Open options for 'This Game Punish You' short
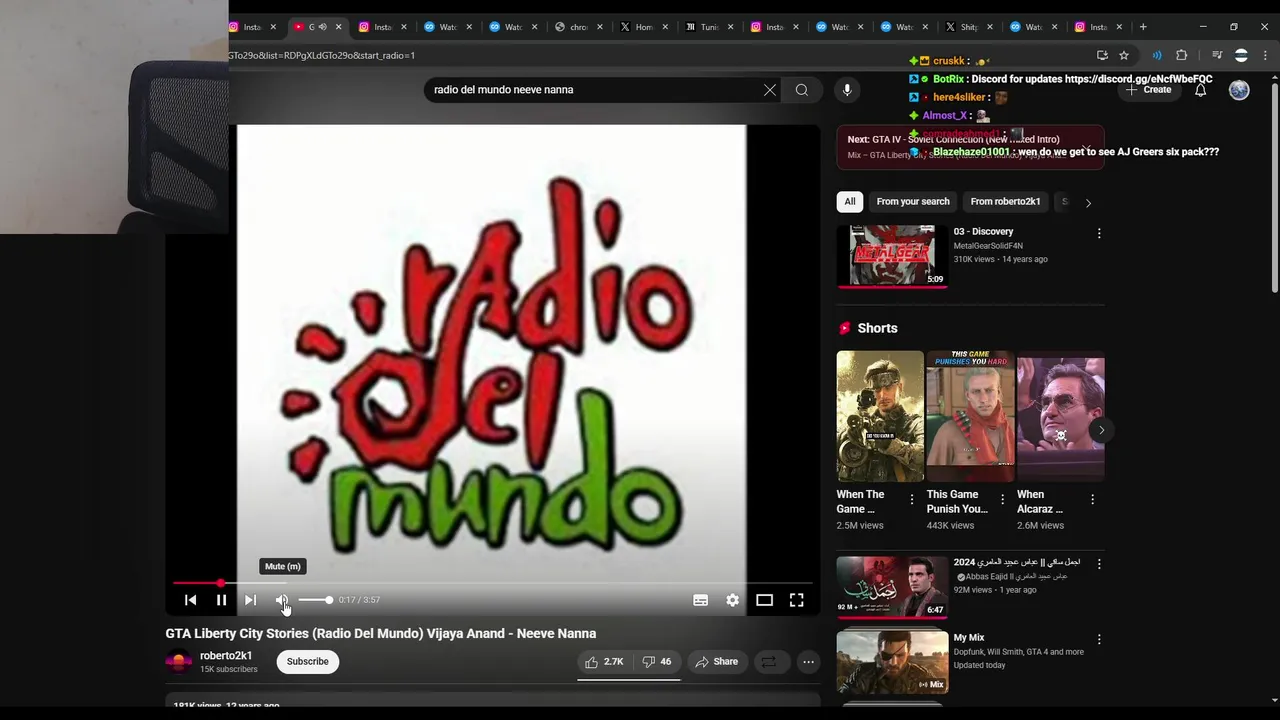 (1002, 499)
